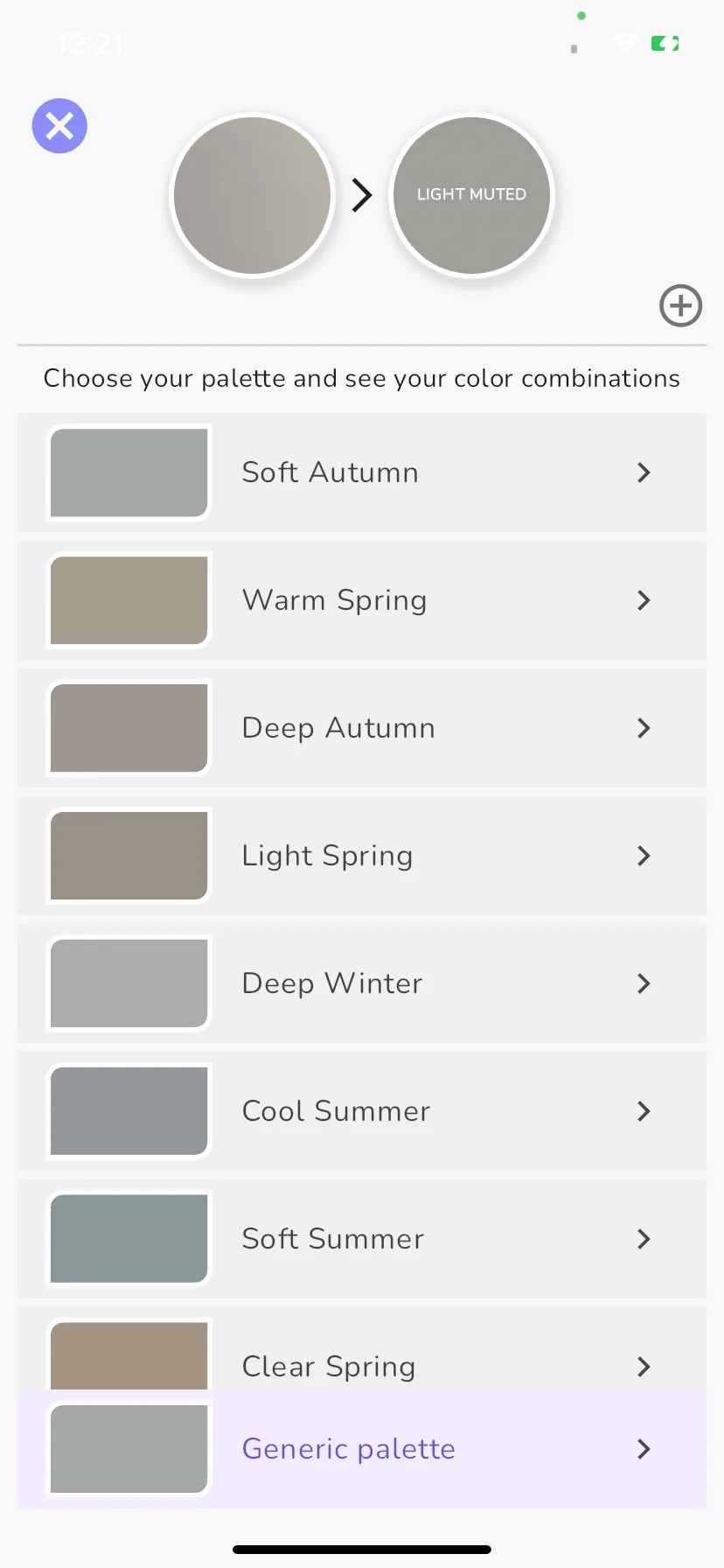The width and height of the screenshot is (724, 1568).
Task: Tap the battery status icon
Action: click(x=665, y=43)
